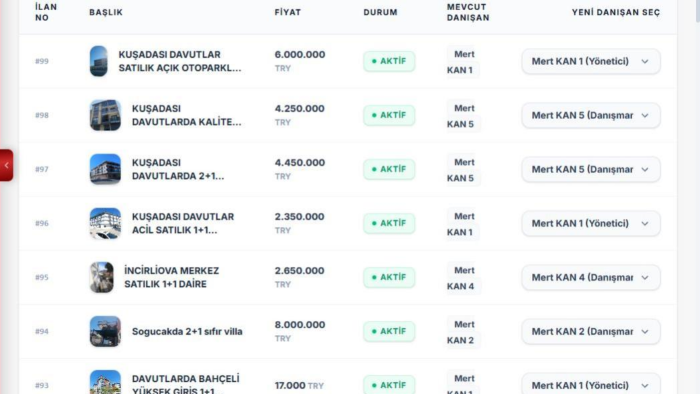700x394 pixels.
Task: Click AKTİF status badge of listing #96
Action: click(389, 223)
